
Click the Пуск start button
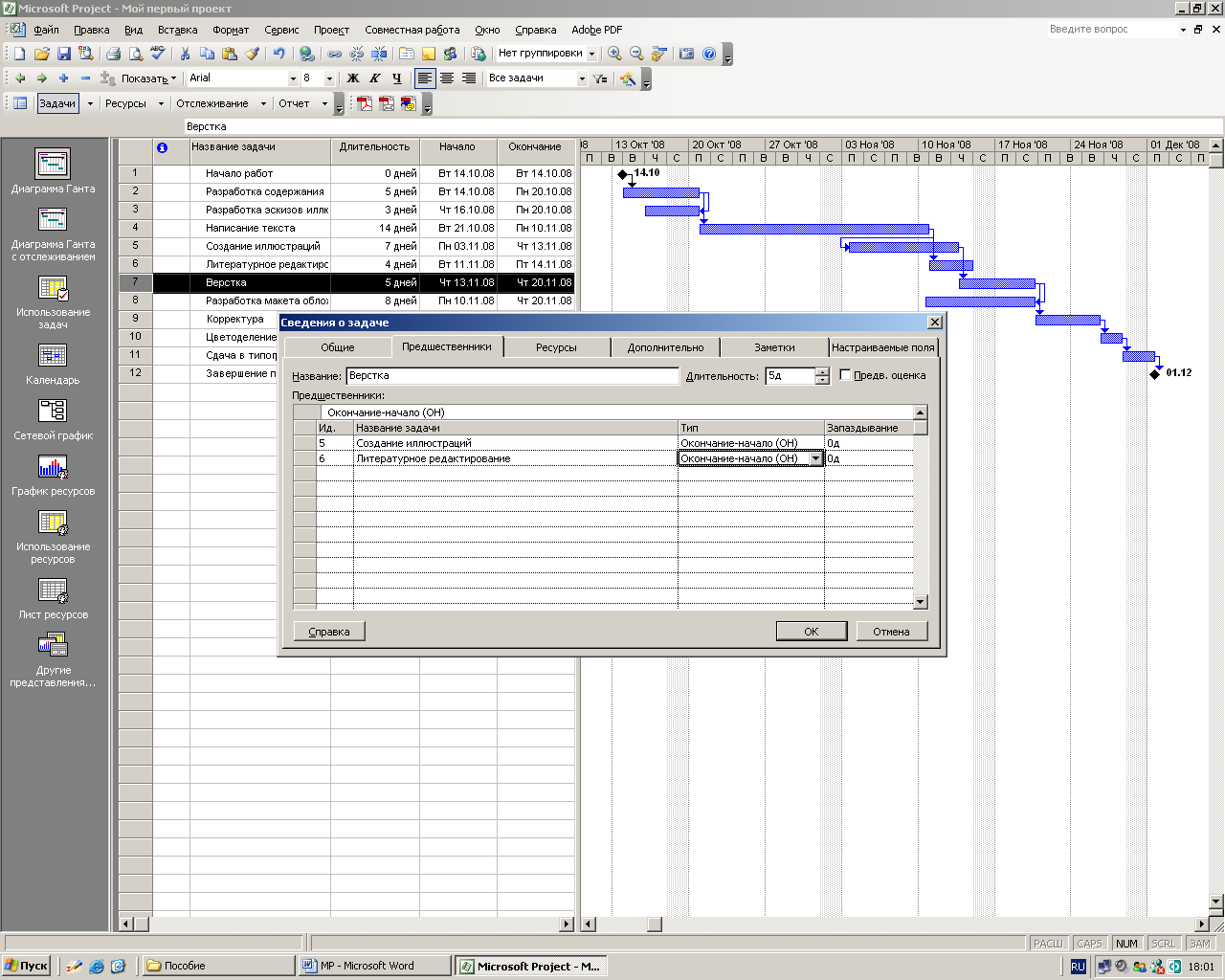click(x=27, y=966)
